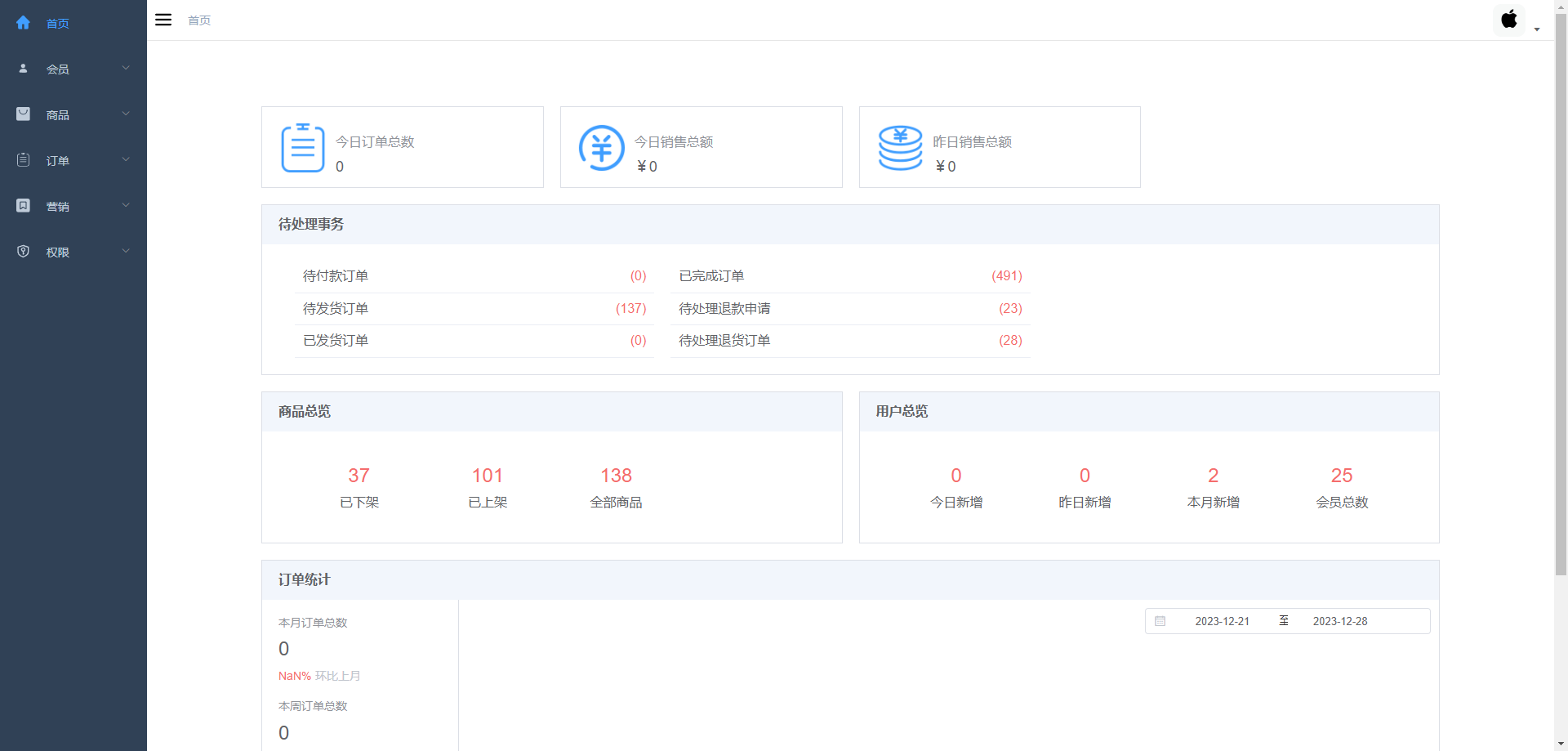Click the start date 2023-12-21 field

pos(1222,621)
